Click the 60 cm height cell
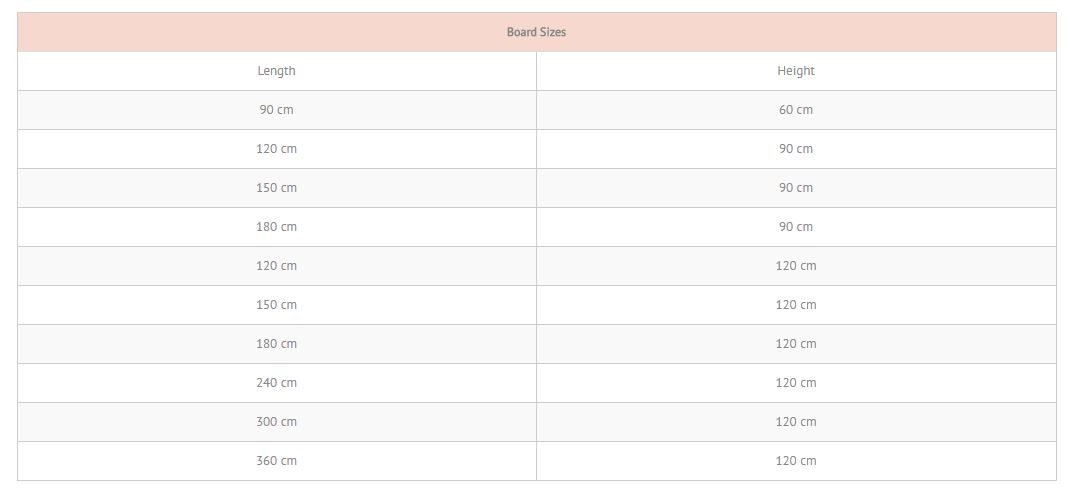Image resolution: width=1070 pixels, height=497 pixels. tap(796, 110)
